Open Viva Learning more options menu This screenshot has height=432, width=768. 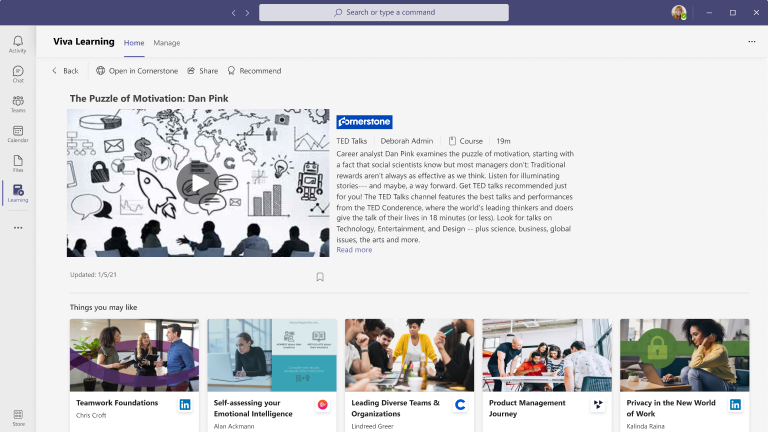point(751,42)
